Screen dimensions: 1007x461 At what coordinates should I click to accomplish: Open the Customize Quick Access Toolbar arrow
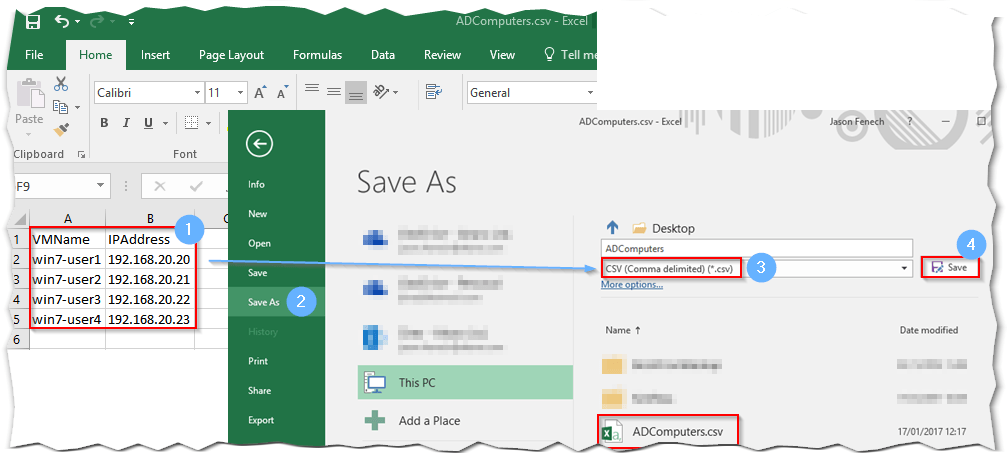pos(131,22)
